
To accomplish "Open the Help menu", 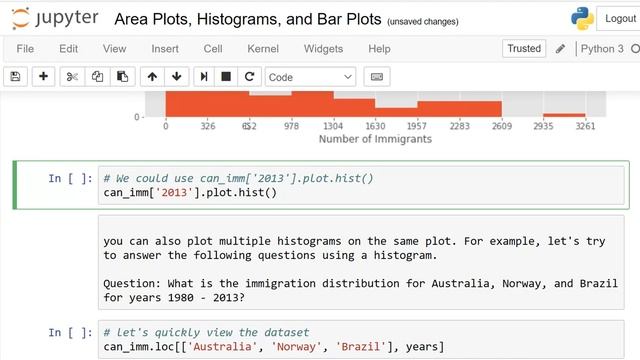I will pos(379,49).
